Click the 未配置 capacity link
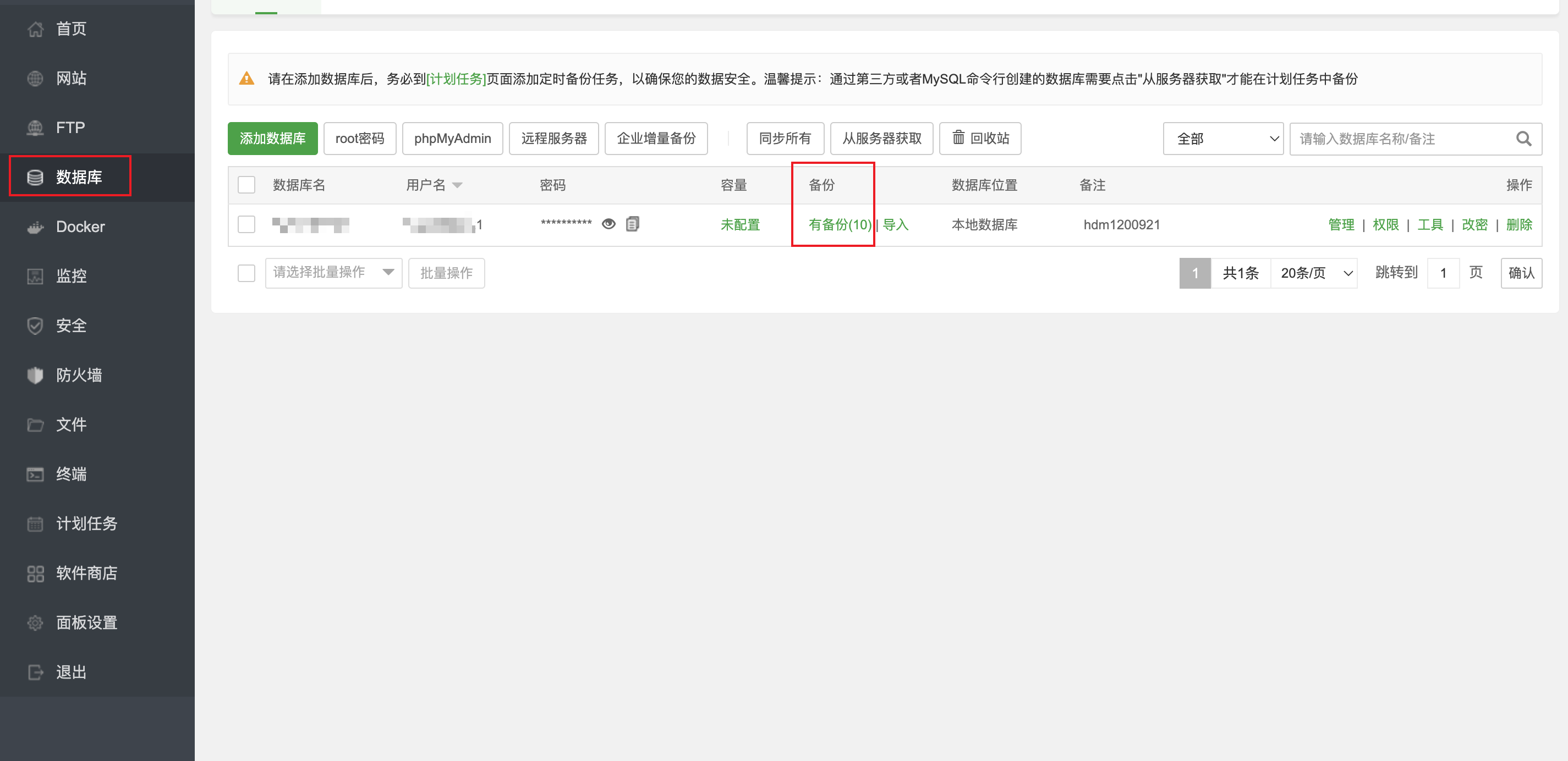This screenshot has width=1568, height=761. point(740,224)
